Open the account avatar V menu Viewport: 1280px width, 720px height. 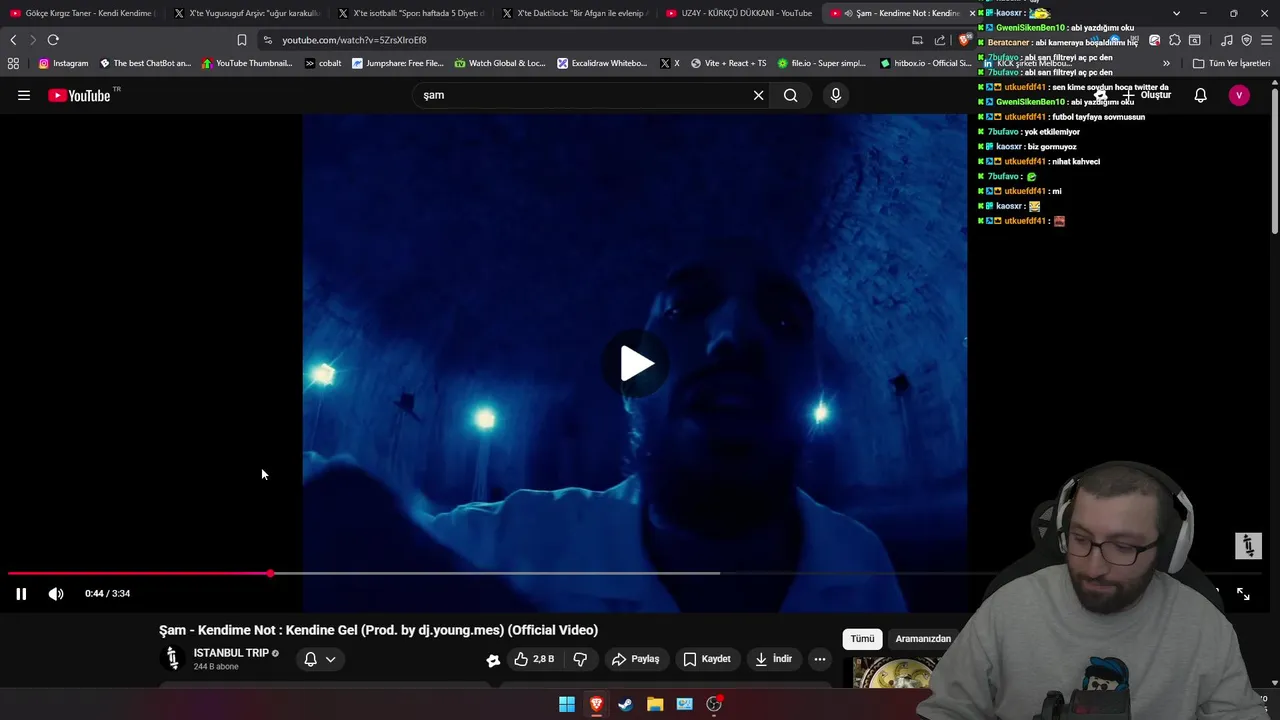tap(1239, 95)
